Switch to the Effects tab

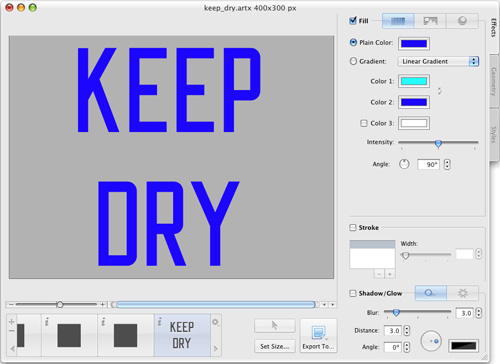[494, 28]
